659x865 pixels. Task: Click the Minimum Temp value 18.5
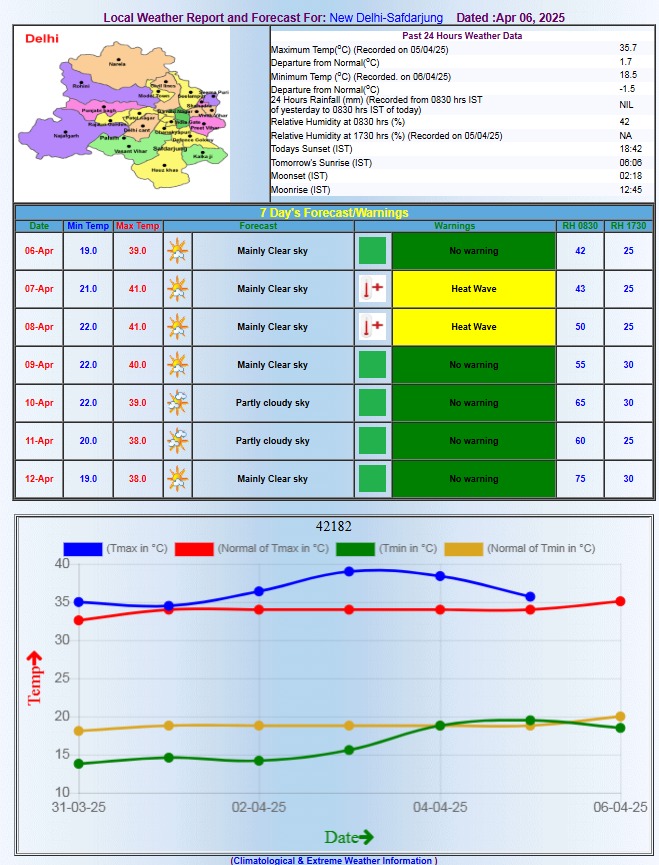tap(628, 75)
